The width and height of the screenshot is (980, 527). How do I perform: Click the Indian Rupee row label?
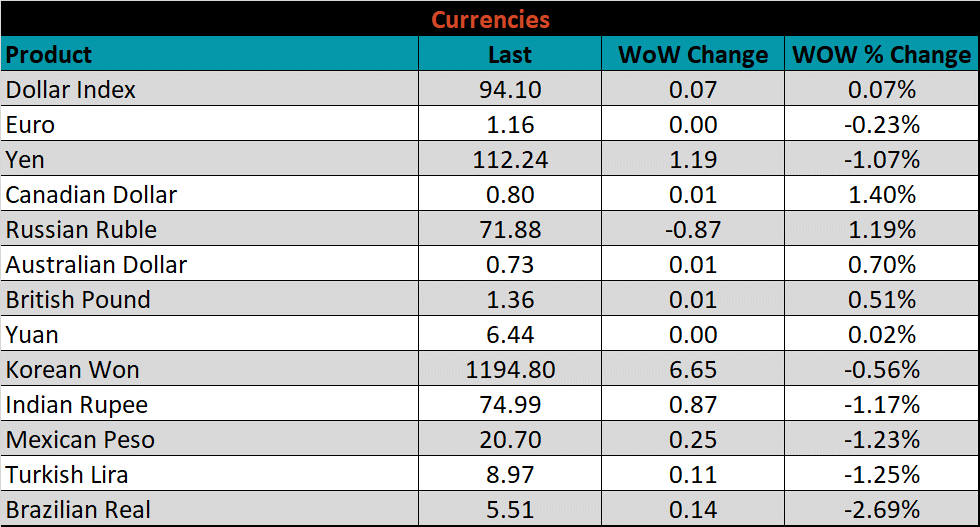77,405
